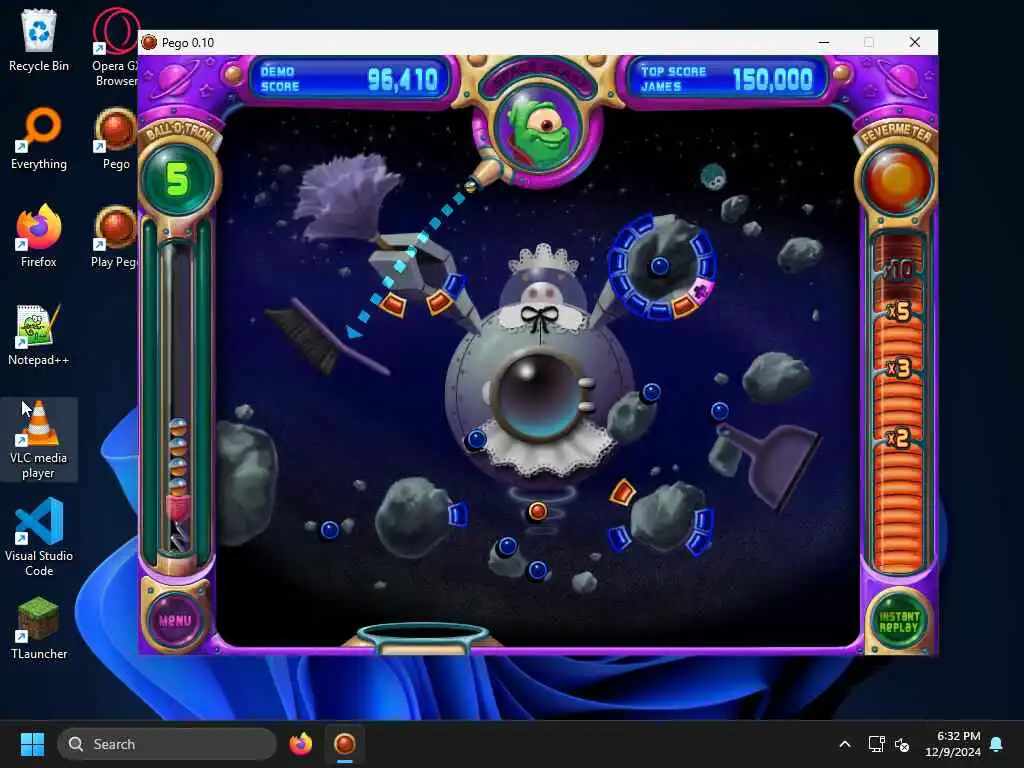Image resolution: width=1024 pixels, height=768 pixels.
Task: Click the x5 multiplier on Fevermeter
Action: (x=899, y=311)
